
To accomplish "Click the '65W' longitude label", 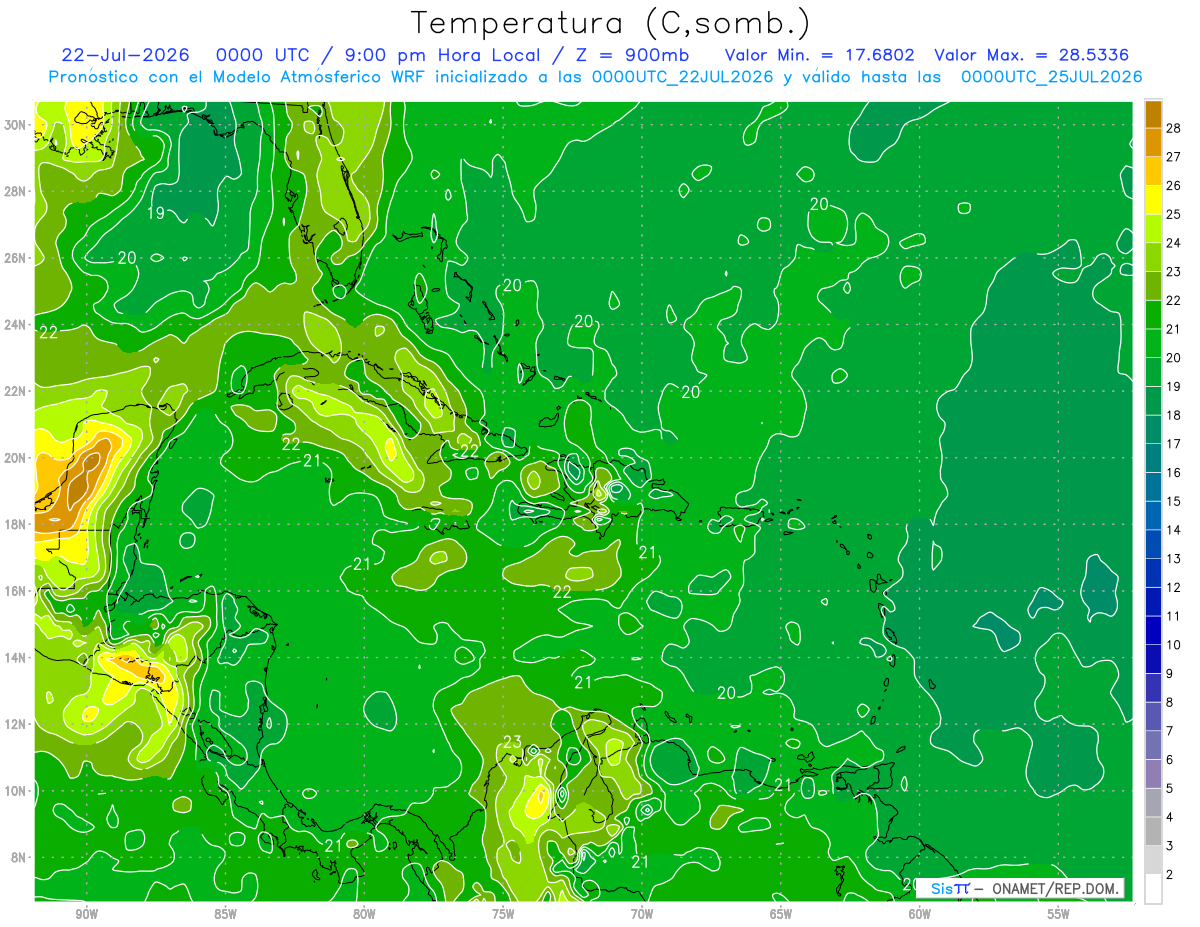I will (x=781, y=914).
